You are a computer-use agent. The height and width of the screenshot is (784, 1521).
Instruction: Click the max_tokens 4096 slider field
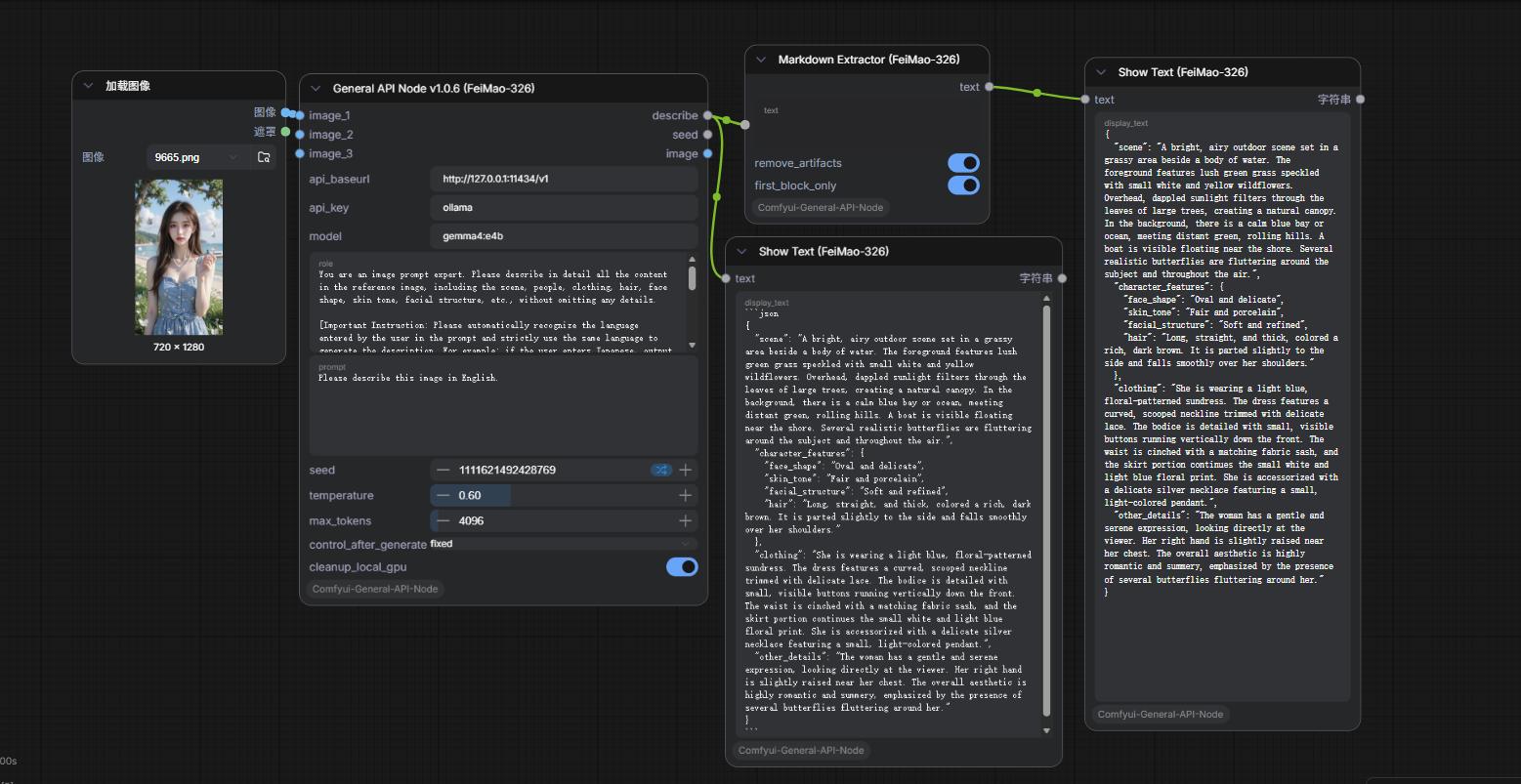pyautogui.click(x=564, y=520)
